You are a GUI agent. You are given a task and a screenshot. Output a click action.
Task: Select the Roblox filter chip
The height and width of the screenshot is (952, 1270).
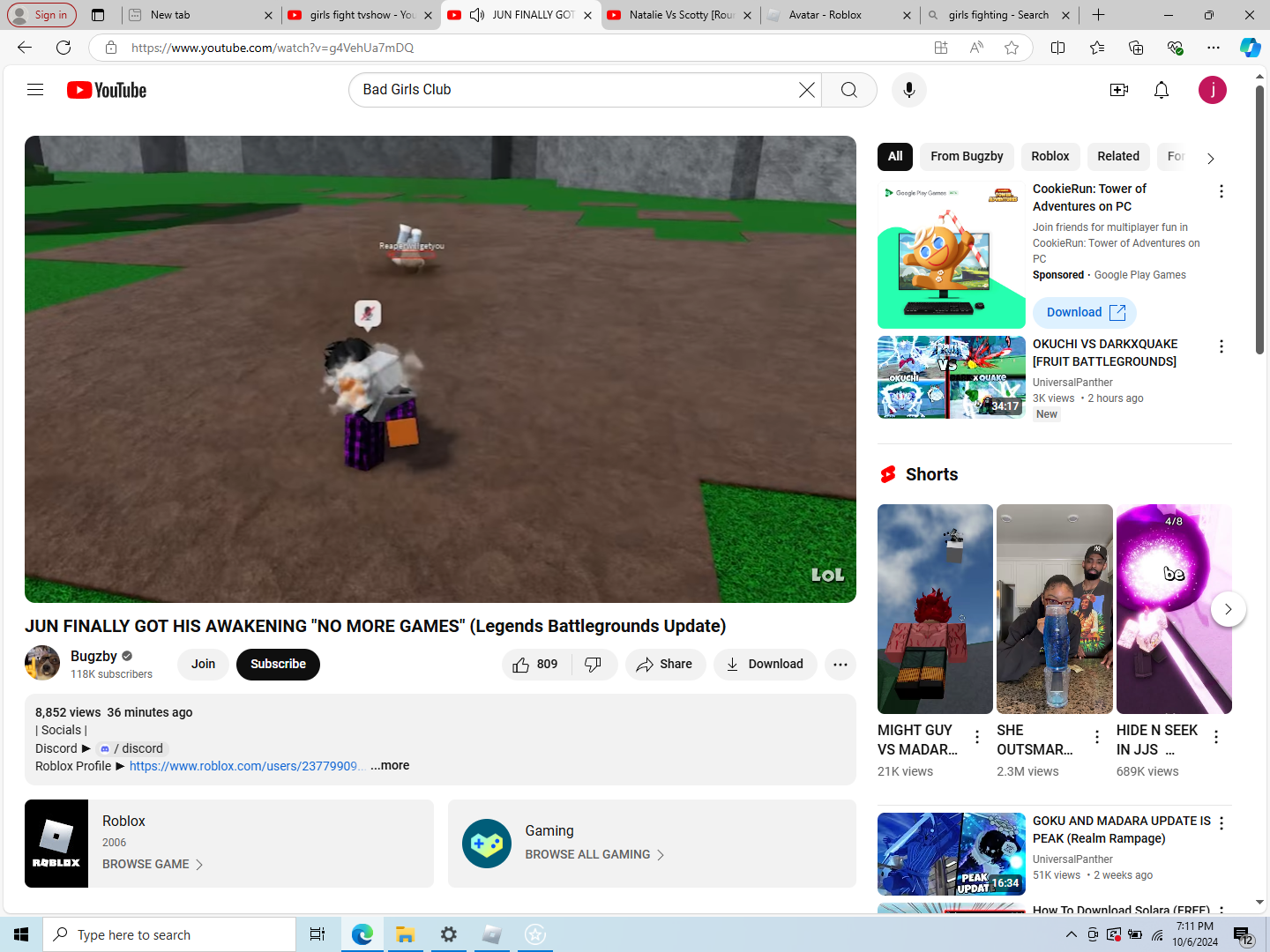coord(1050,157)
